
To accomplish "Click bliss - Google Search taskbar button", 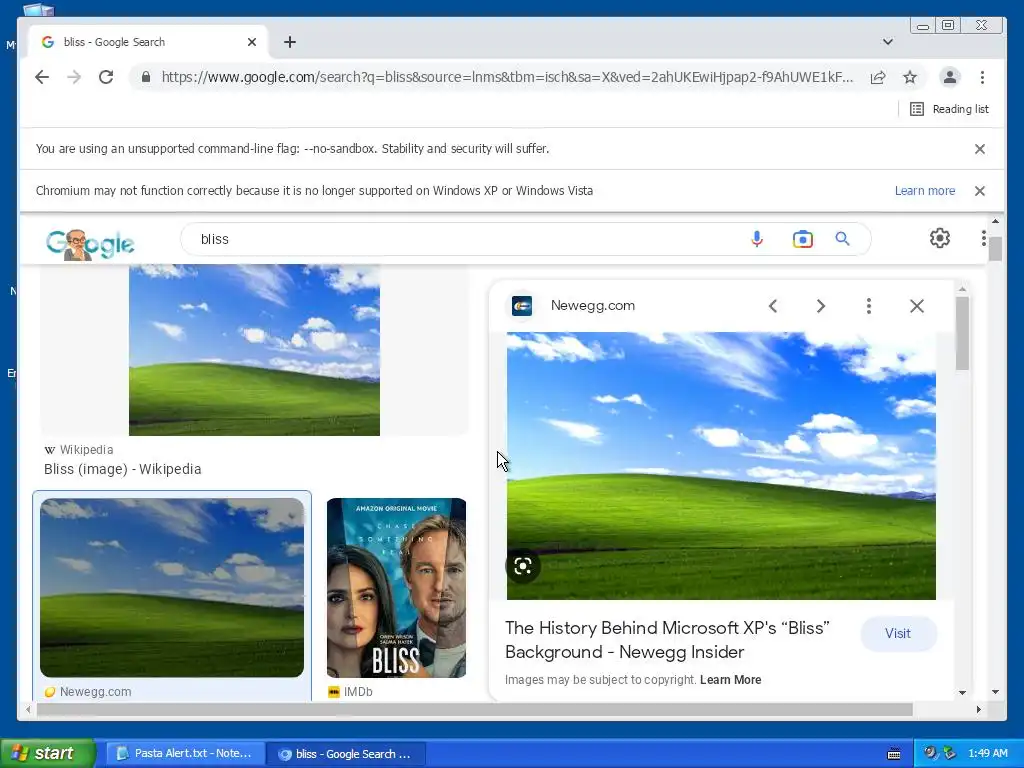I will [x=346, y=754].
